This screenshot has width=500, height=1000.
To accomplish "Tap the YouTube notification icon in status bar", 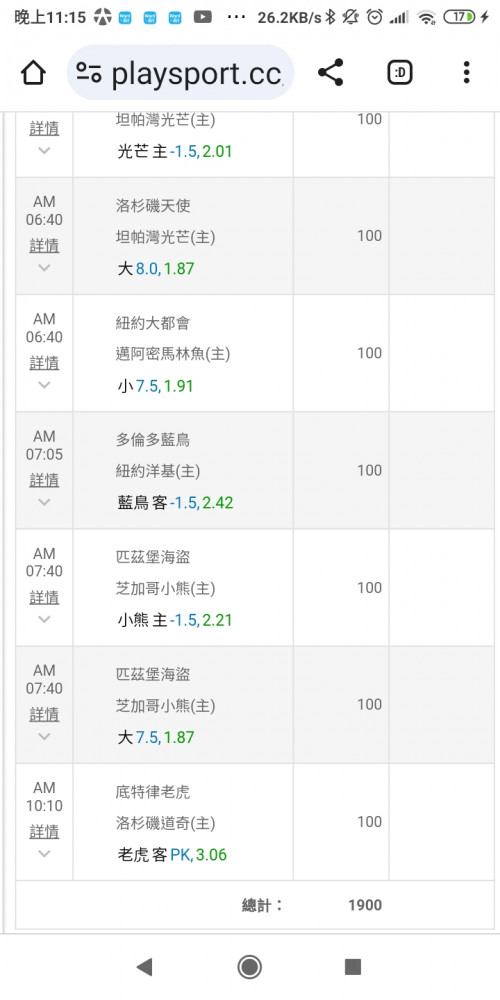I will tap(203, 17).
